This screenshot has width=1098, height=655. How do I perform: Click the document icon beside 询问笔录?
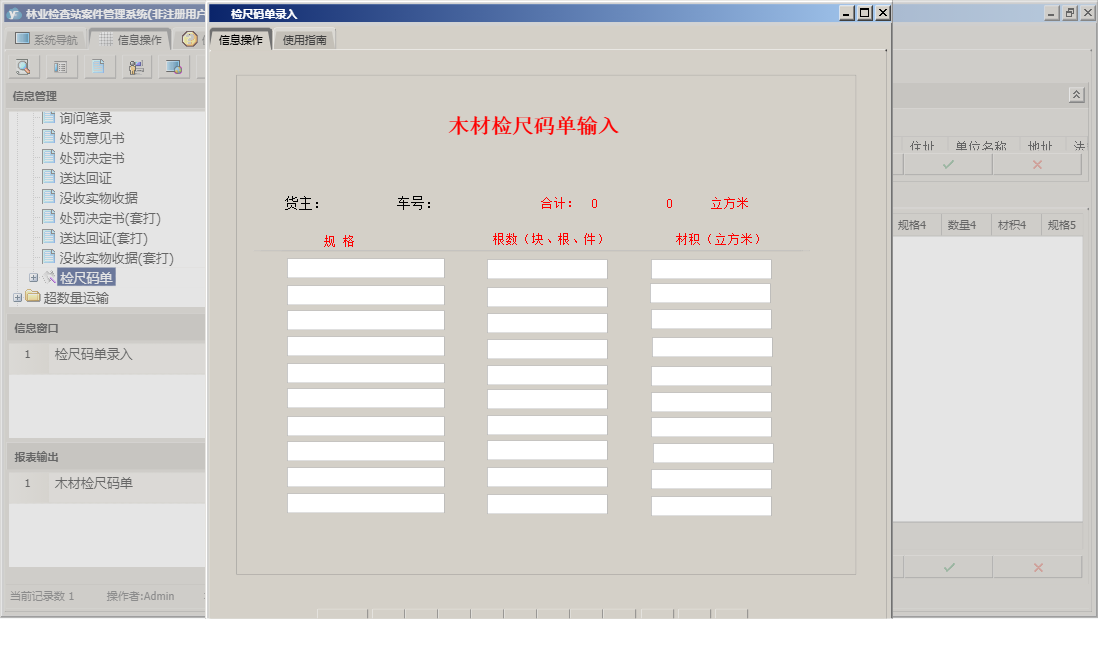pyautogui.click(x=49, y=117)
